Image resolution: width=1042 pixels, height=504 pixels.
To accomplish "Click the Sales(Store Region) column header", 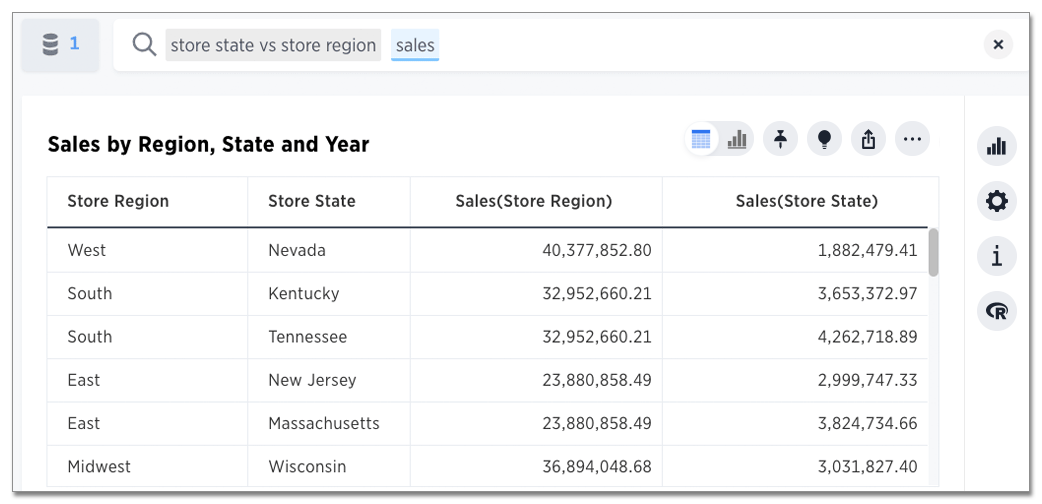I will [x=533, y=201].
